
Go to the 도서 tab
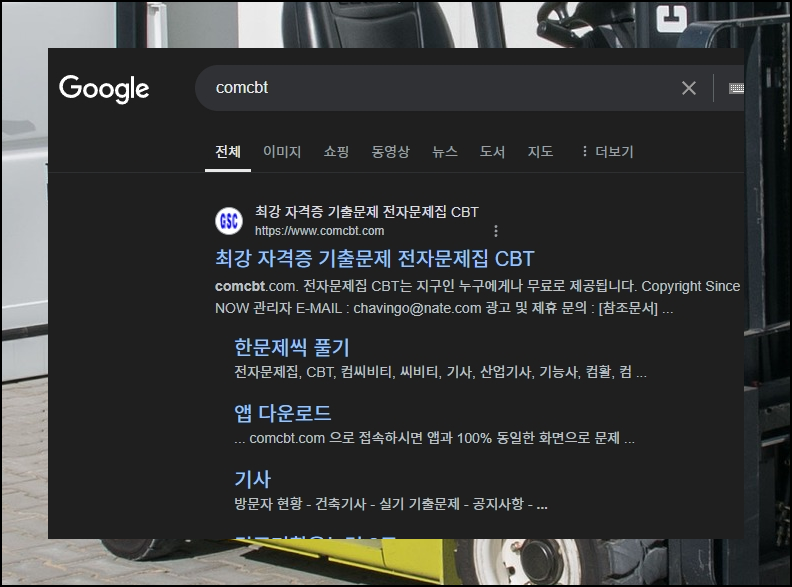(492, 152)
